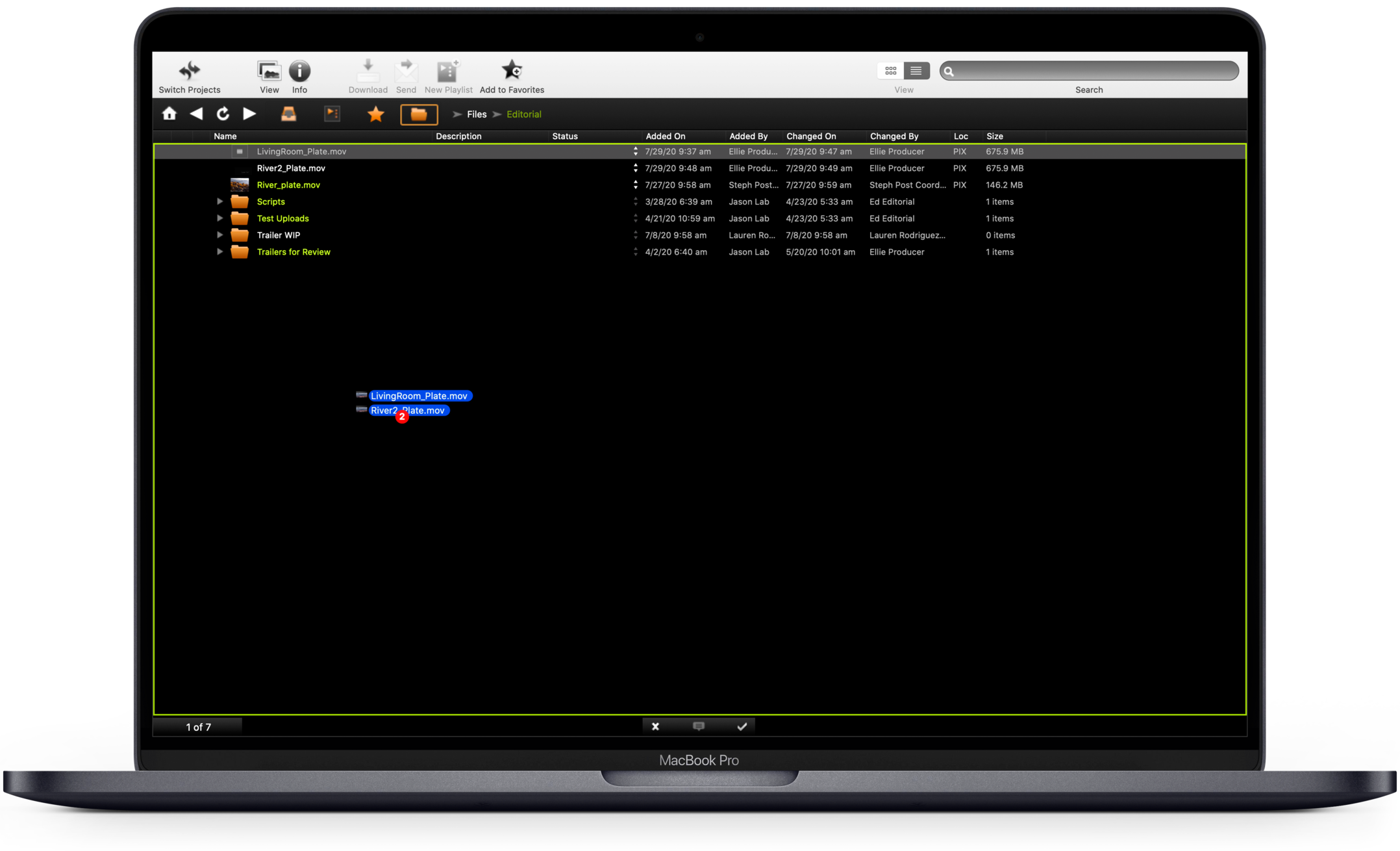Sort by the Added On column

point(665,136)
